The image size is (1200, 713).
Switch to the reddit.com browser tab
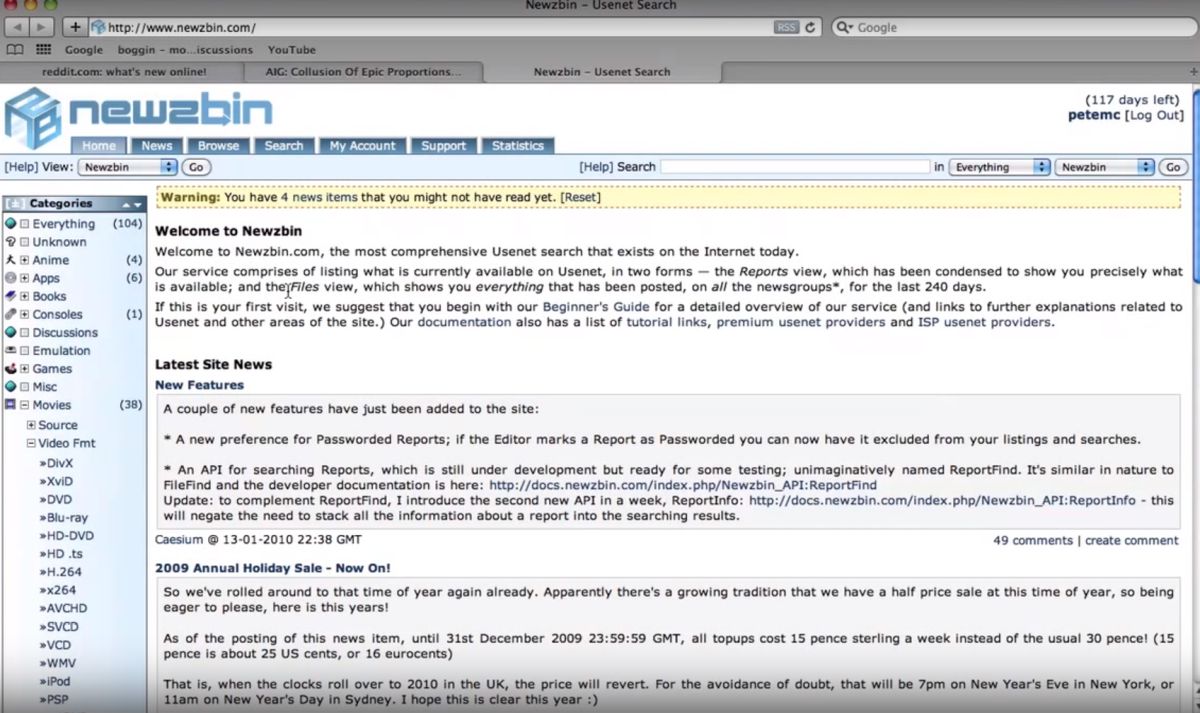tap(122, 72)
